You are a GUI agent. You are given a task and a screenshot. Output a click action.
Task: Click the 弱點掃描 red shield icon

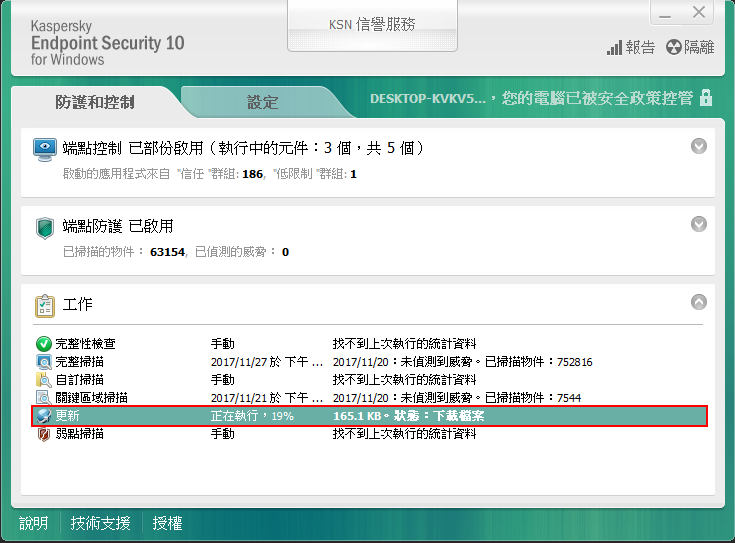click(x=44, y=434)
